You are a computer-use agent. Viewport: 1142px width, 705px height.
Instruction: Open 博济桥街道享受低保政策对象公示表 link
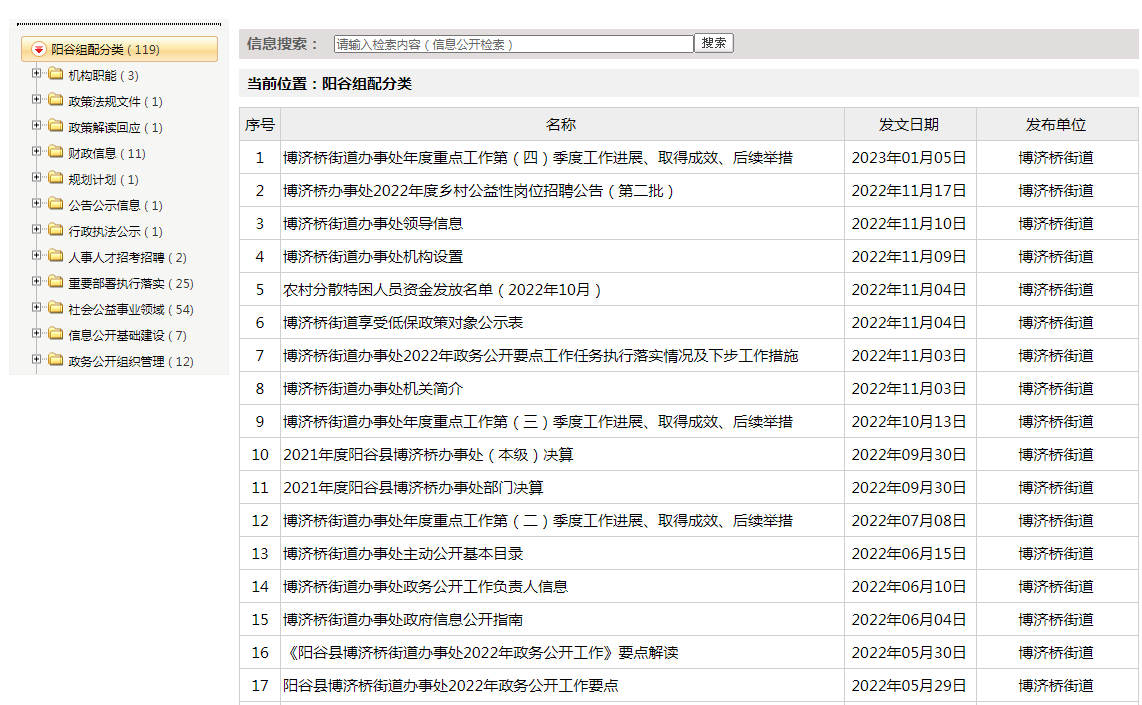tap(403, 323)
